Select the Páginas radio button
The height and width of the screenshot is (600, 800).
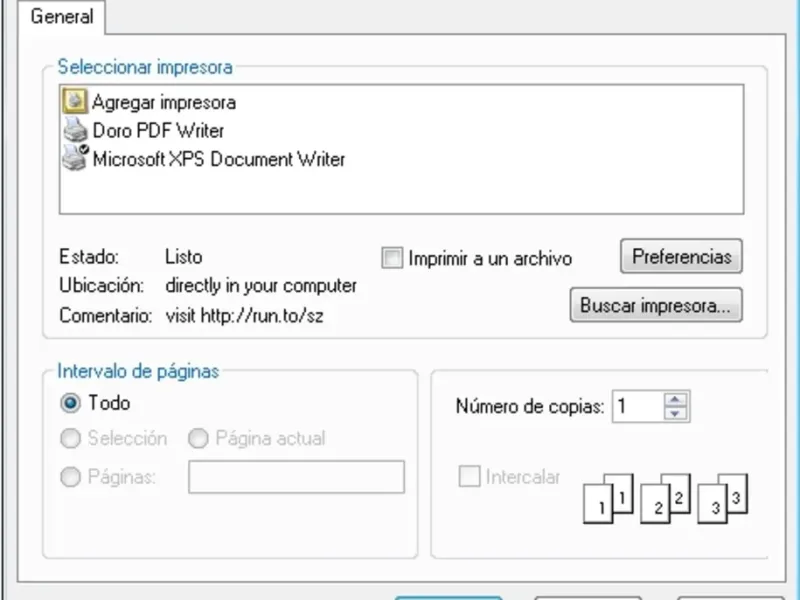[x=70, y=477]
